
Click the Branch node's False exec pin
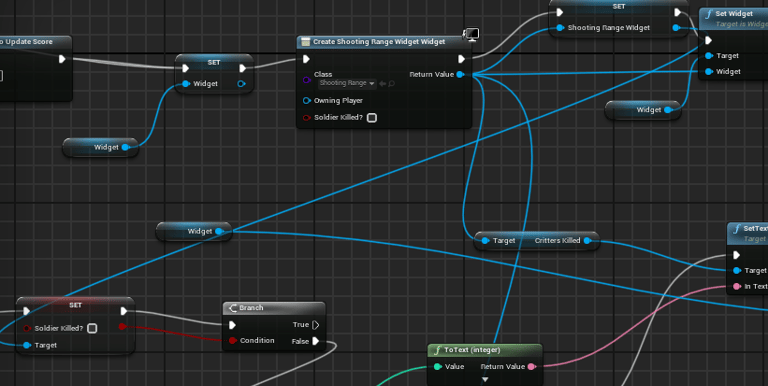point(315,341)
